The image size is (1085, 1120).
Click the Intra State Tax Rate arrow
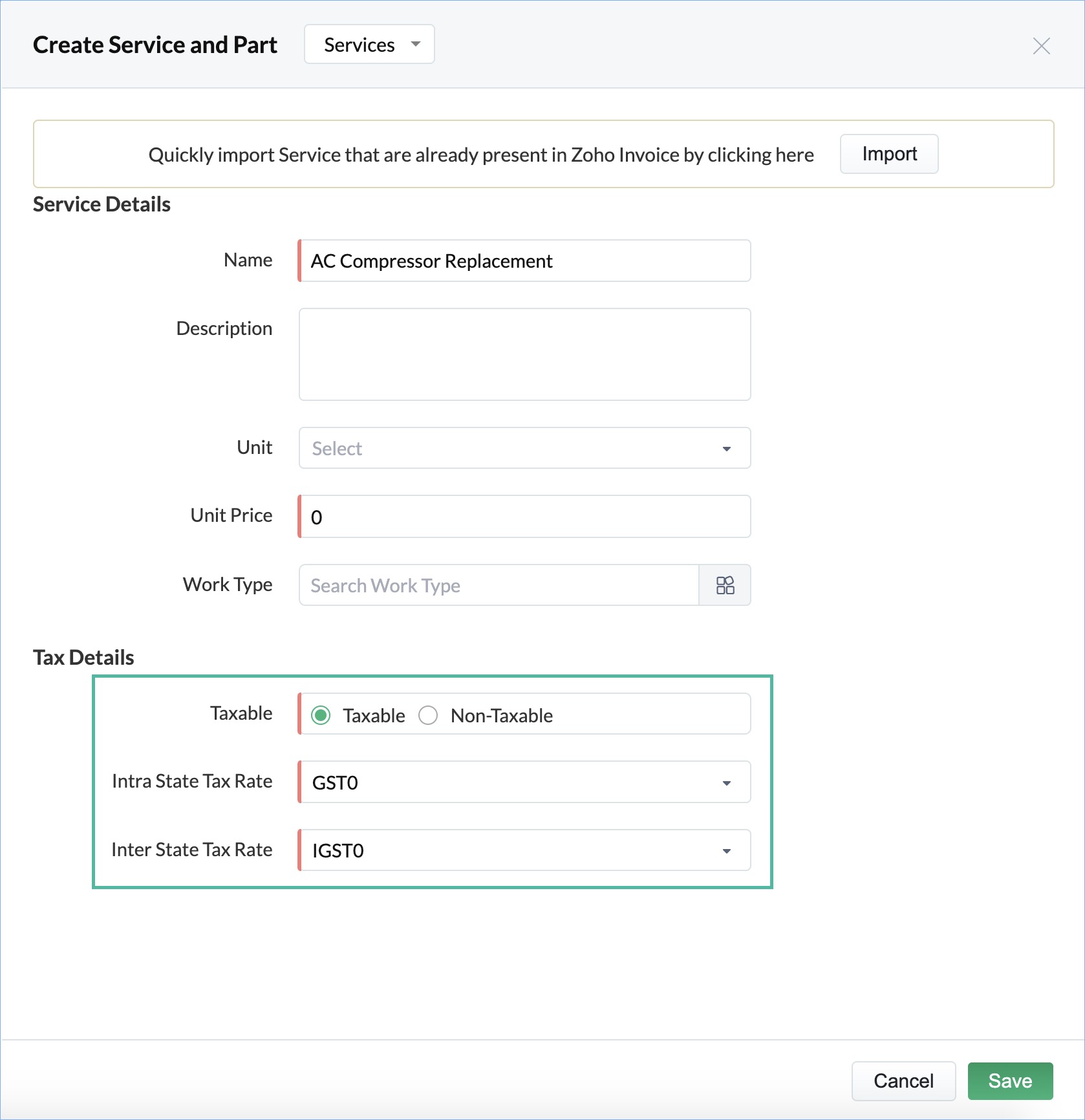726,783
